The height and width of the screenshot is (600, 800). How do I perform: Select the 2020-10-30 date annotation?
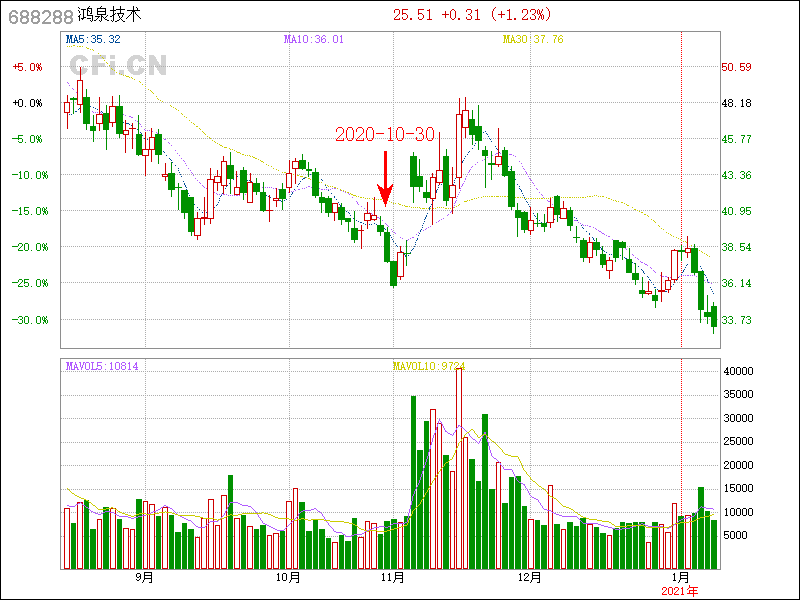pyautogui.click(x=384, y=135)
